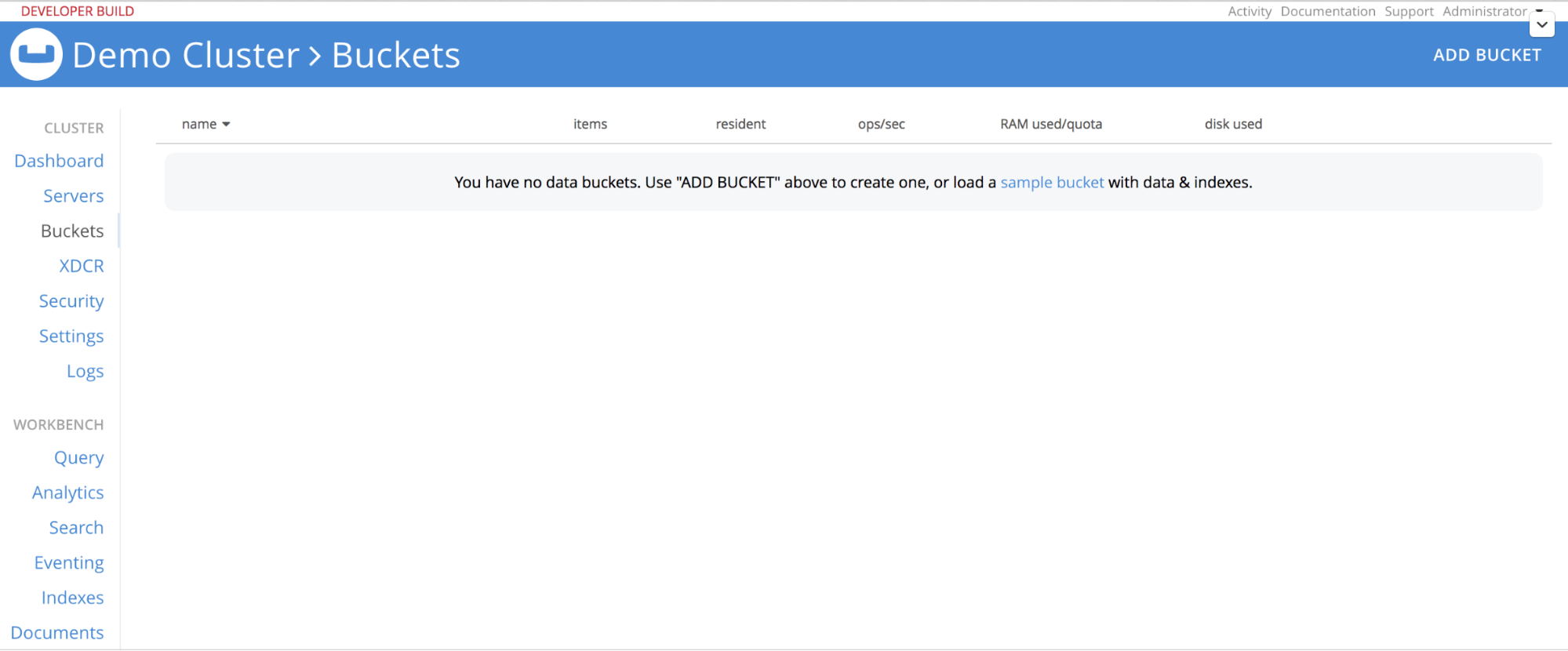Viewport: 1568px width, 651px height.
Task: Open the Activity link
Action: point(1250,11)
